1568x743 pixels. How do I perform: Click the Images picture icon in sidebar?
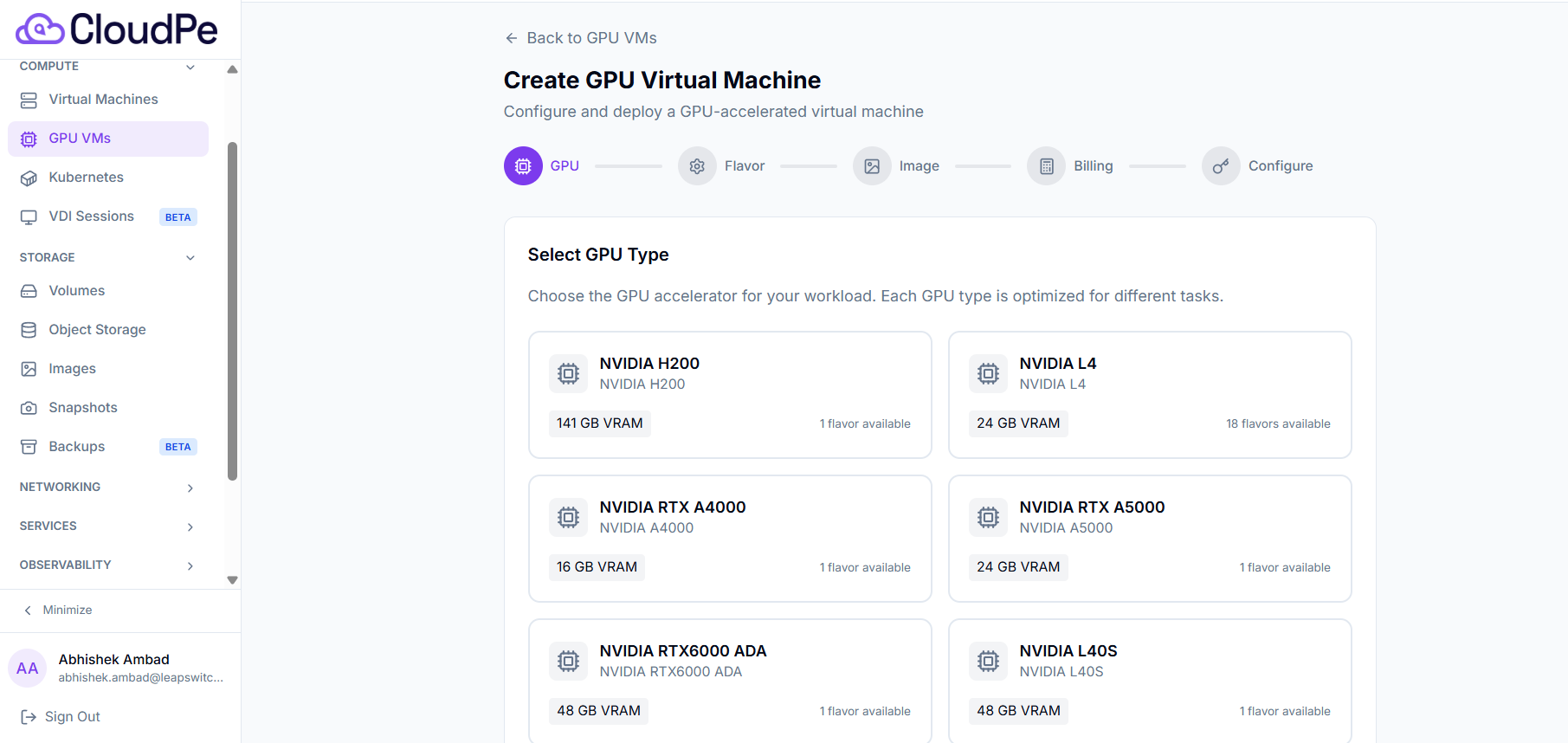(x=29, y=369)
